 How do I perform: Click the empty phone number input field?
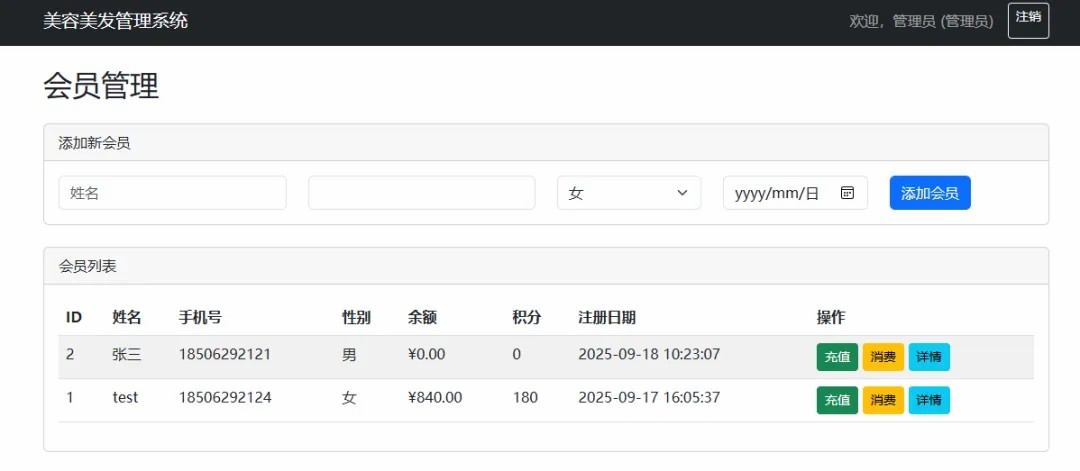point(421,193)
